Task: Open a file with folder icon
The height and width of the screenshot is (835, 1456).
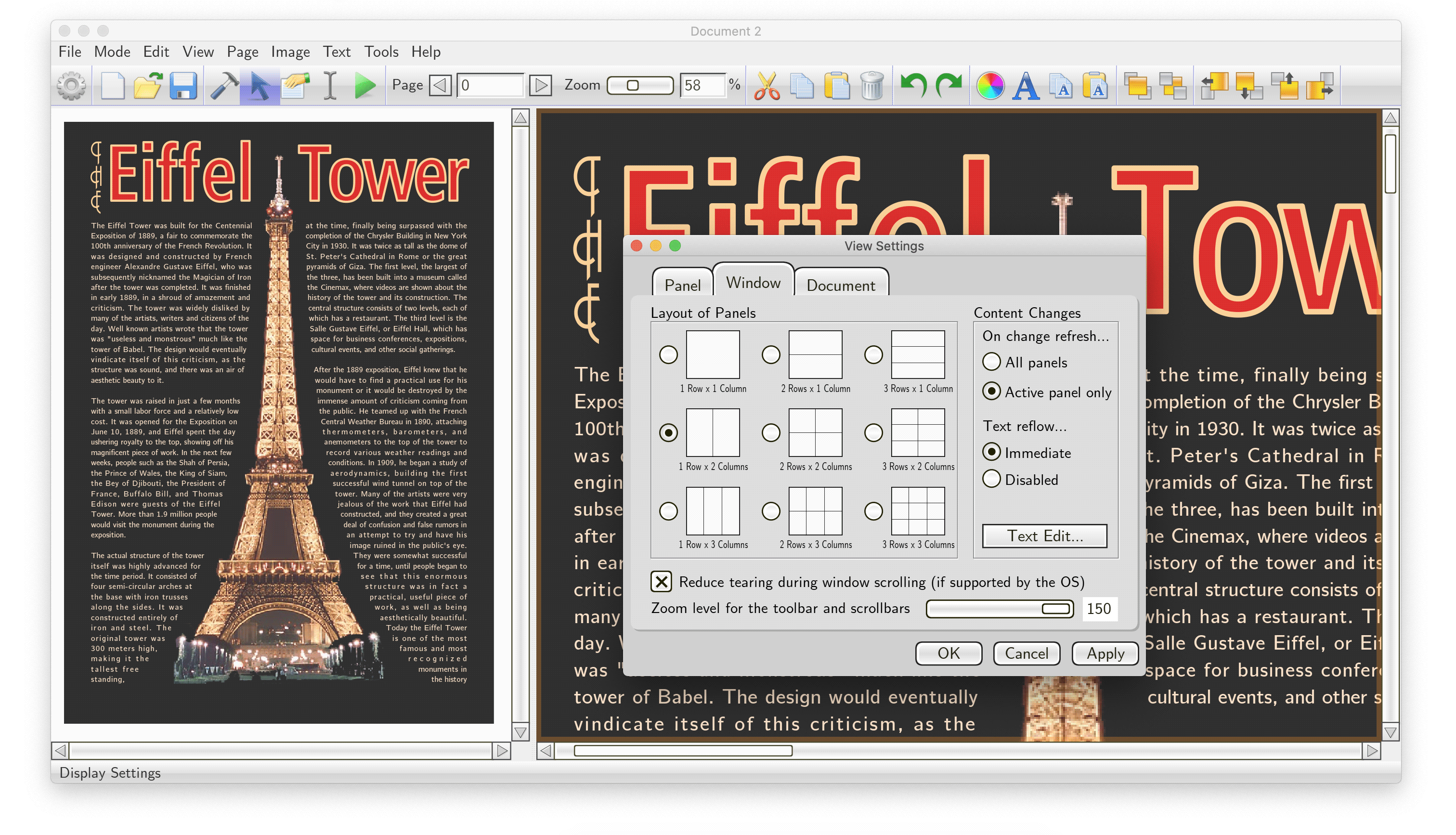Action: point(148,86)
